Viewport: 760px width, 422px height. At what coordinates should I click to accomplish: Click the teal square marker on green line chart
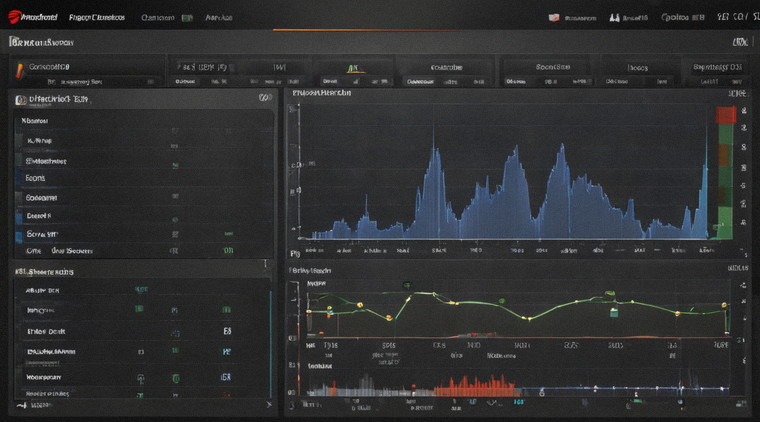pos(614,313)
